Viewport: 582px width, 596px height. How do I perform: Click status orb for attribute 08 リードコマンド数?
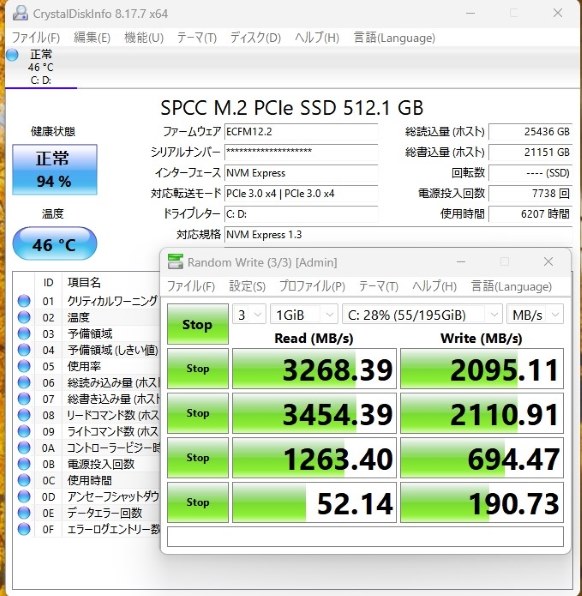tap(24, 415)
